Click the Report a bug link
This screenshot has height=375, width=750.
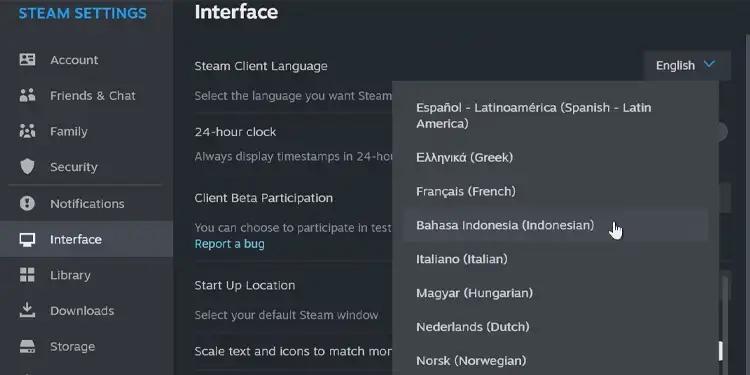point(229,244)
